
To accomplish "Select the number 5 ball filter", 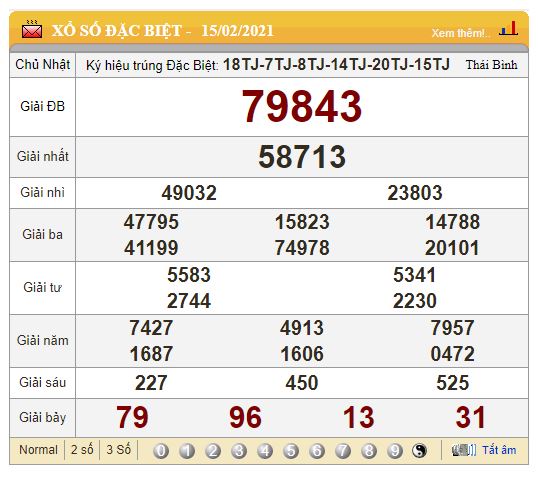I will pyautogui.click(x=291, y=451).
